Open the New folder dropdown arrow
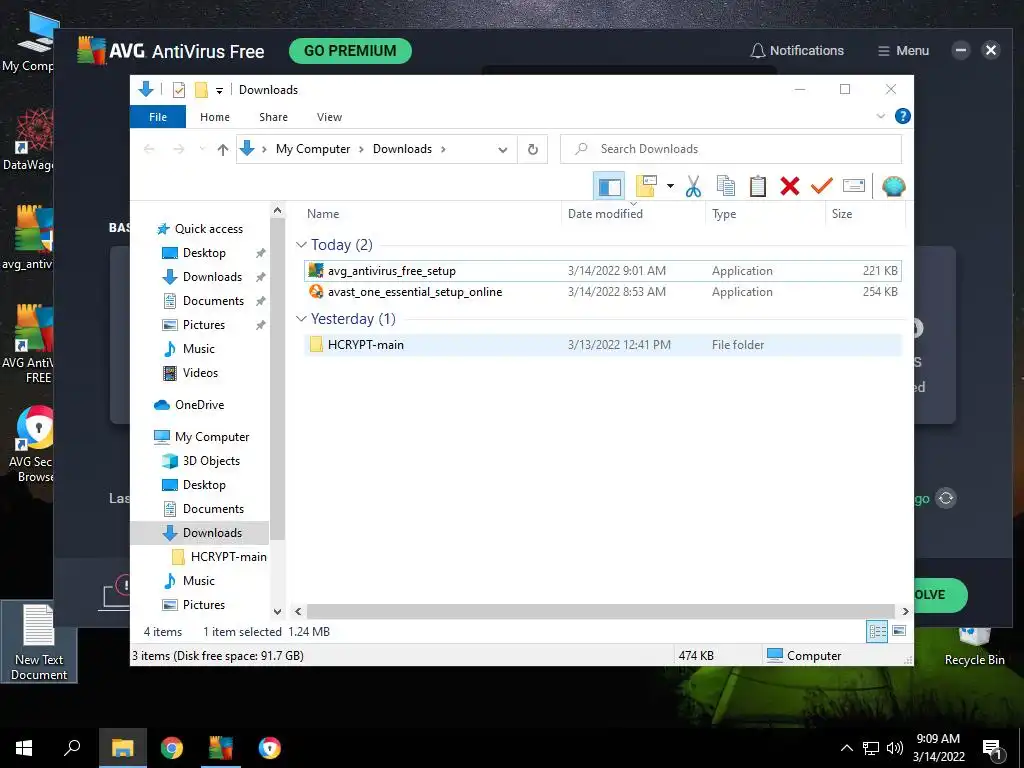The height and width of the screenshot is (768, 1024). point(670,187)
